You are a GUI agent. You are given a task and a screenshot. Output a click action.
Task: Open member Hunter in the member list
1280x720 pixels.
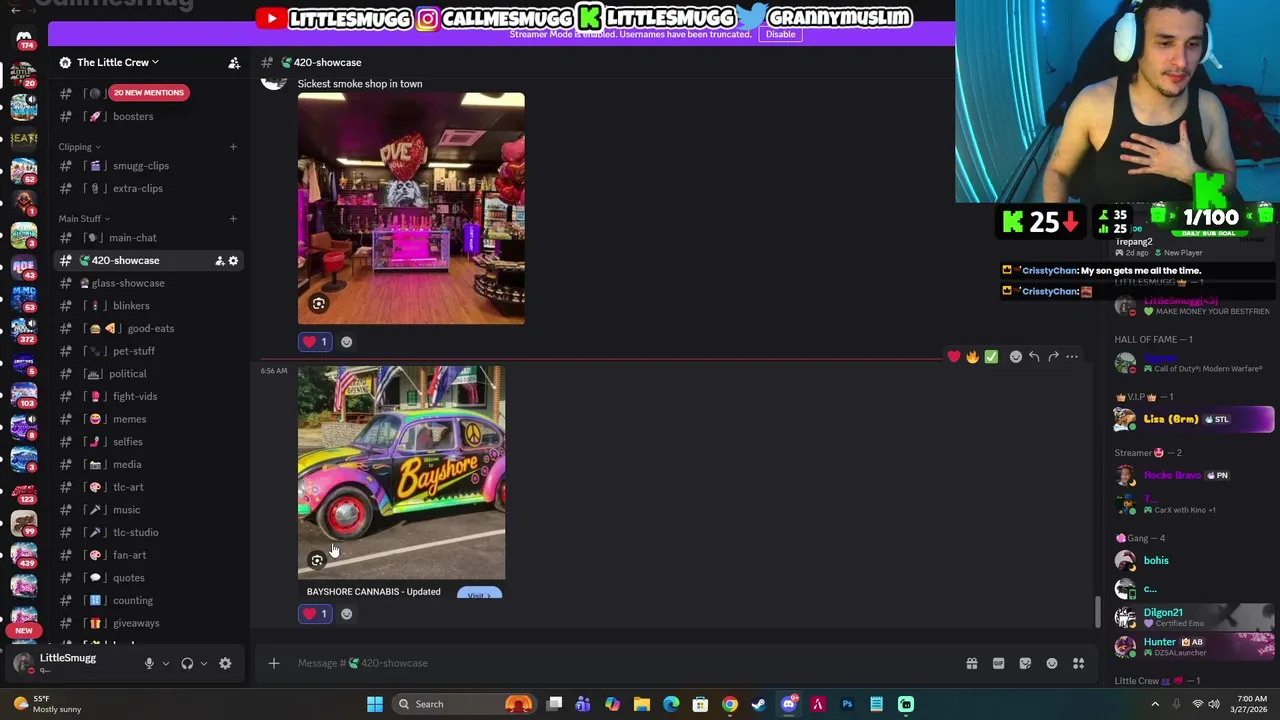[x=1194, y=646]
